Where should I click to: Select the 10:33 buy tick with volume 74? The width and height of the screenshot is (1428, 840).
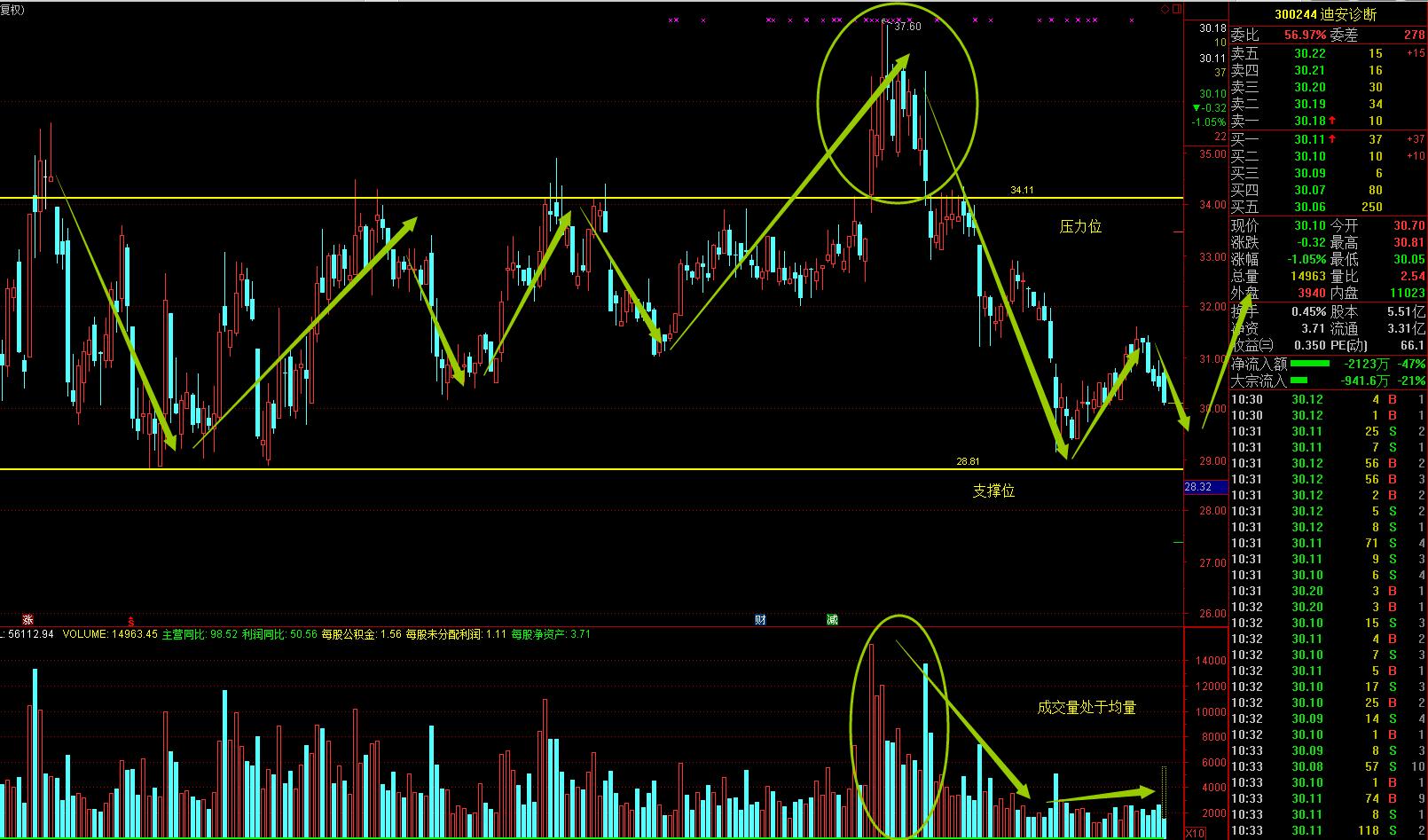[x=1328, y=798]
